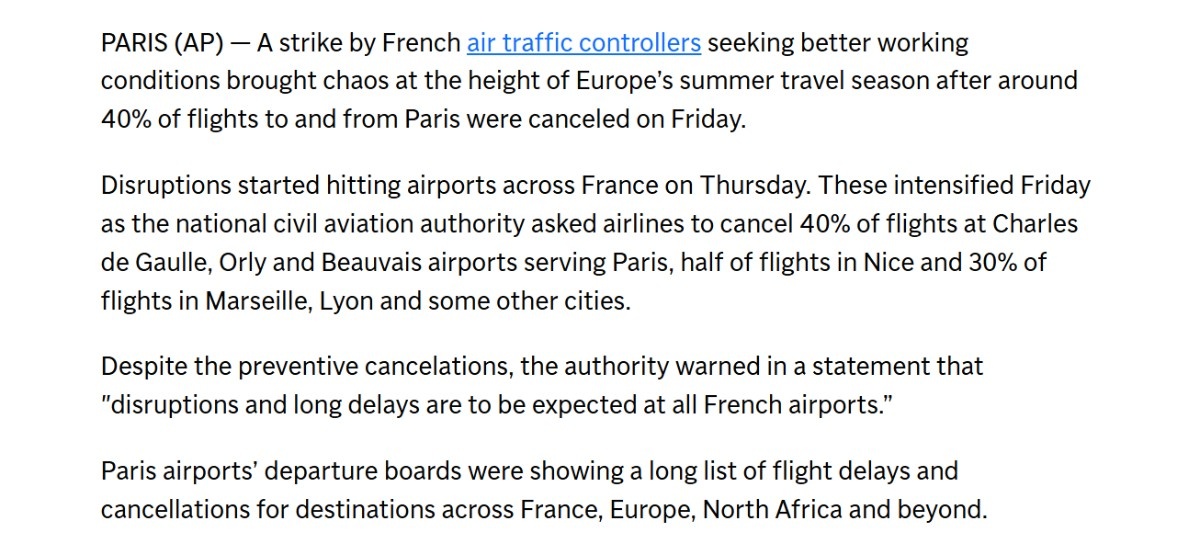The height and width of the screenshot is (549, 1200).
Task: Click the words 'North Africa and beyond'
Action: (x=845, y=509)
